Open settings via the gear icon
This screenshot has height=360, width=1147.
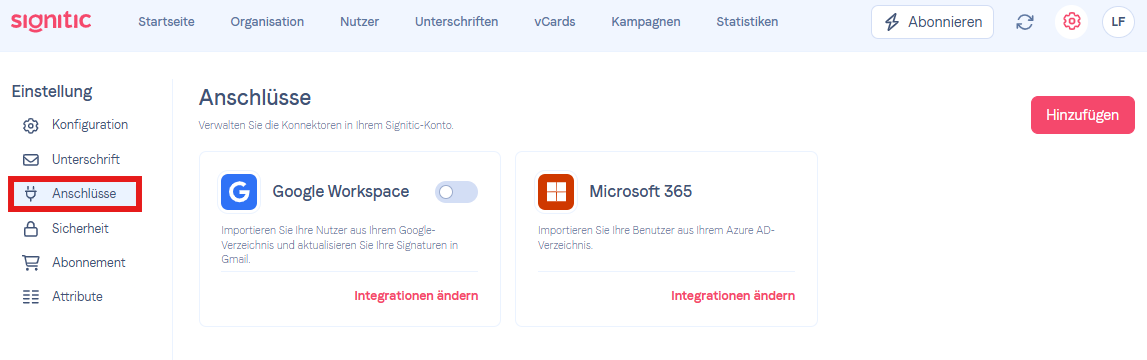click(x=1072, y=22)
